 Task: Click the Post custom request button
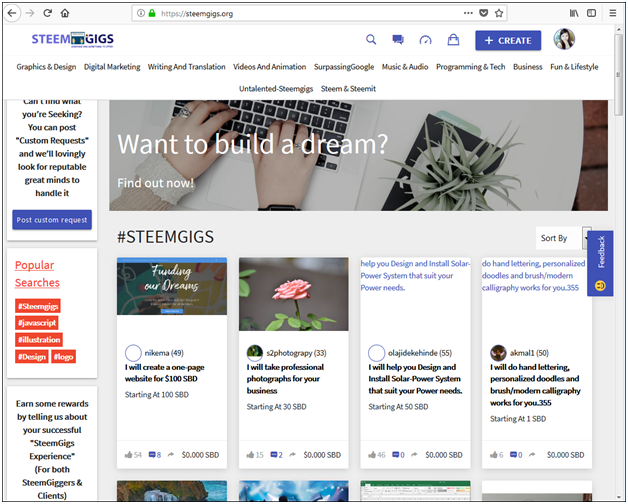(x=52, y=220)
